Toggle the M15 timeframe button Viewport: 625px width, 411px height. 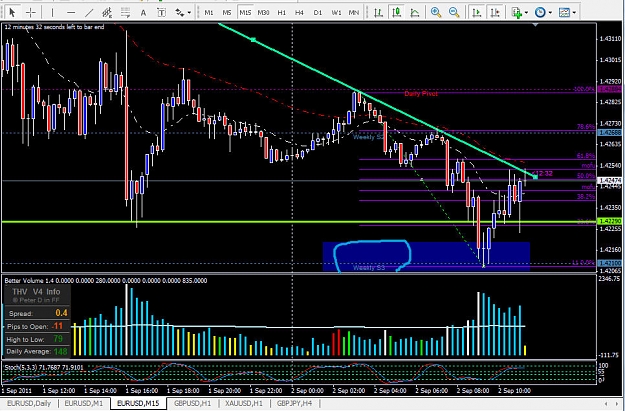click(x=245, y=12)
